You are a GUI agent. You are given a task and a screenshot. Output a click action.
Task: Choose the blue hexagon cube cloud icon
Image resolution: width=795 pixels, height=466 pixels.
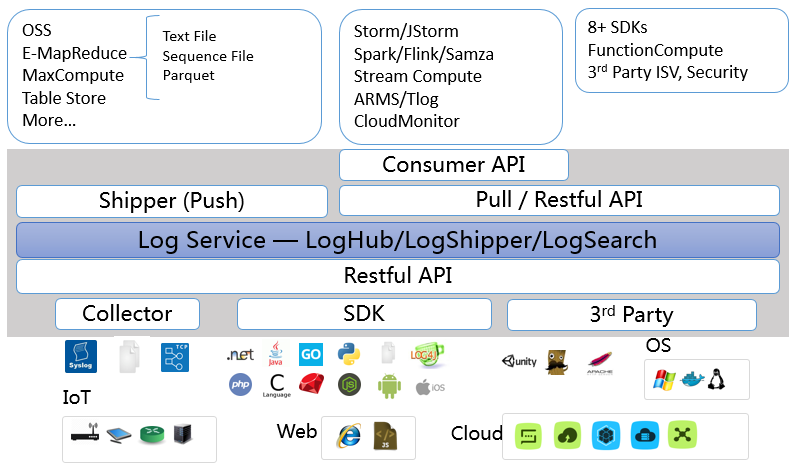(x=606, y=435)
